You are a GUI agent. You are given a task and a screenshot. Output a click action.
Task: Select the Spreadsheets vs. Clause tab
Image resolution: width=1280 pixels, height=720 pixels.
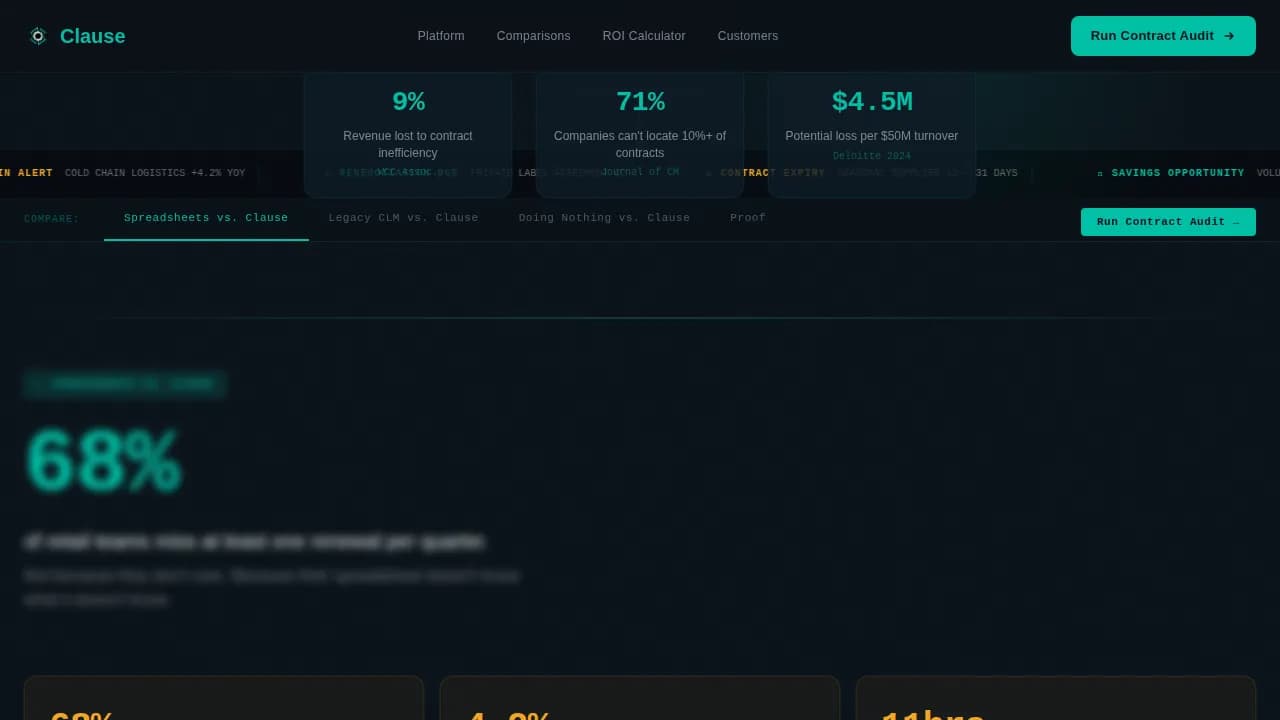[x=206, y=218]
